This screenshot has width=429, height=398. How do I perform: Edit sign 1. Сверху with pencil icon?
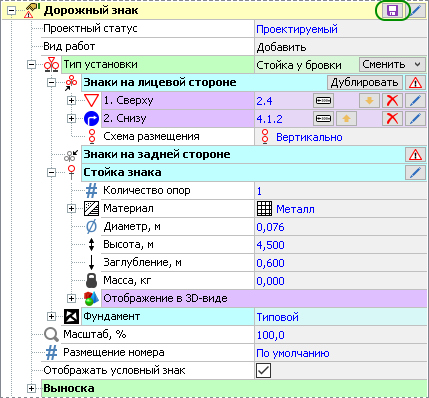[x=415, y=100]
